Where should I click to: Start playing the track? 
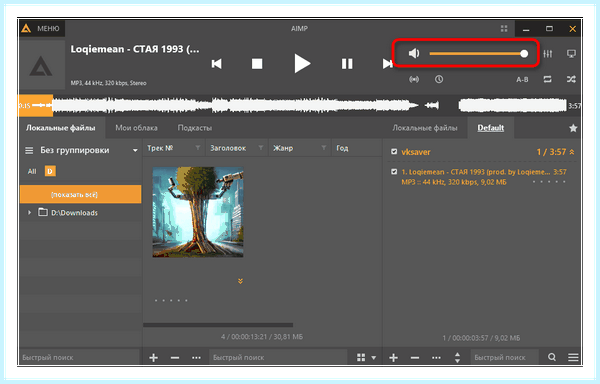[x=302, y=63]
